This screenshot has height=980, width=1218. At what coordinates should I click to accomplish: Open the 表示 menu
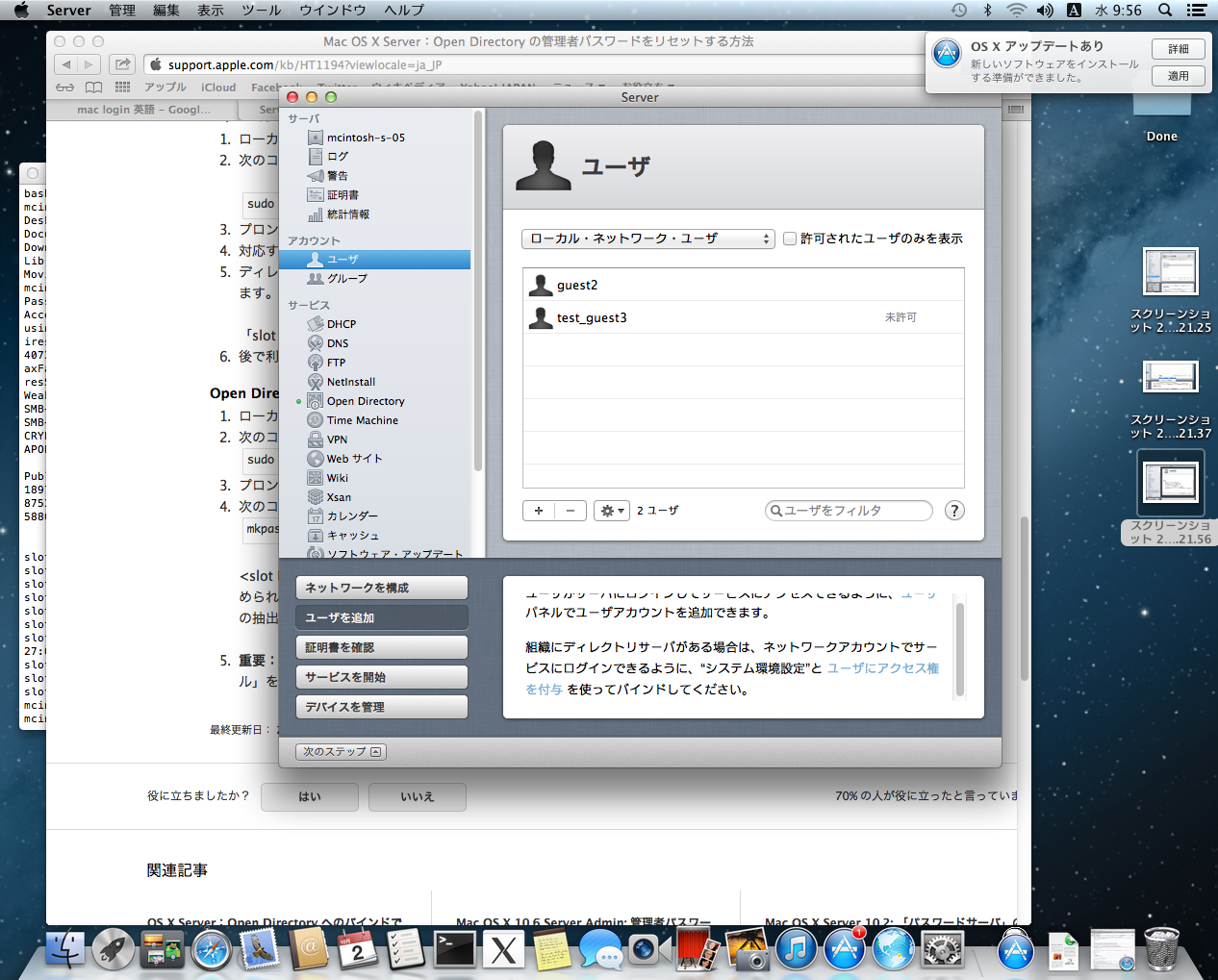point(211,11)
